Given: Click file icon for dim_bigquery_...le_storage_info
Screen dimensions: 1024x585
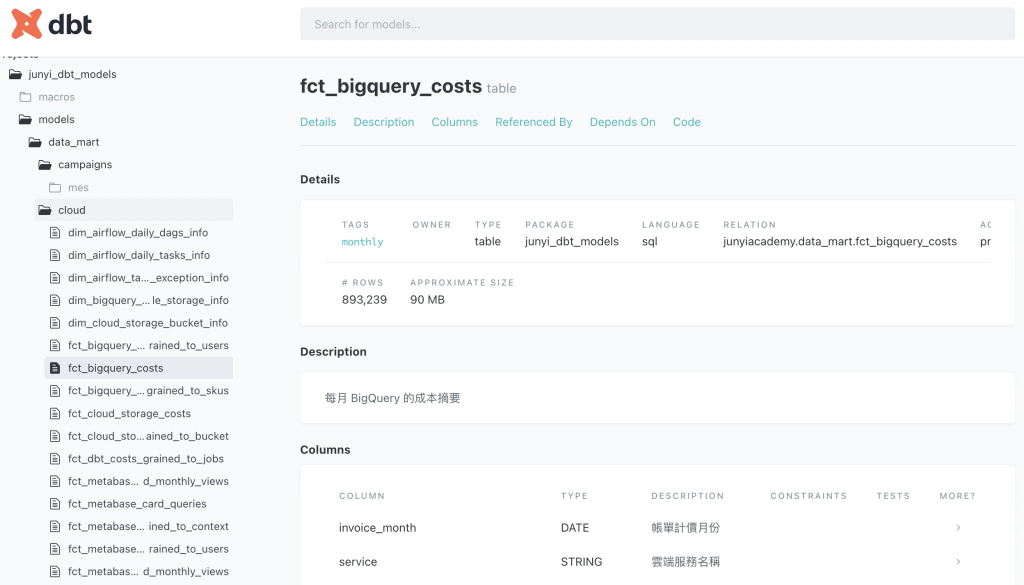Looking at the screenshot, I should (55, 300).
